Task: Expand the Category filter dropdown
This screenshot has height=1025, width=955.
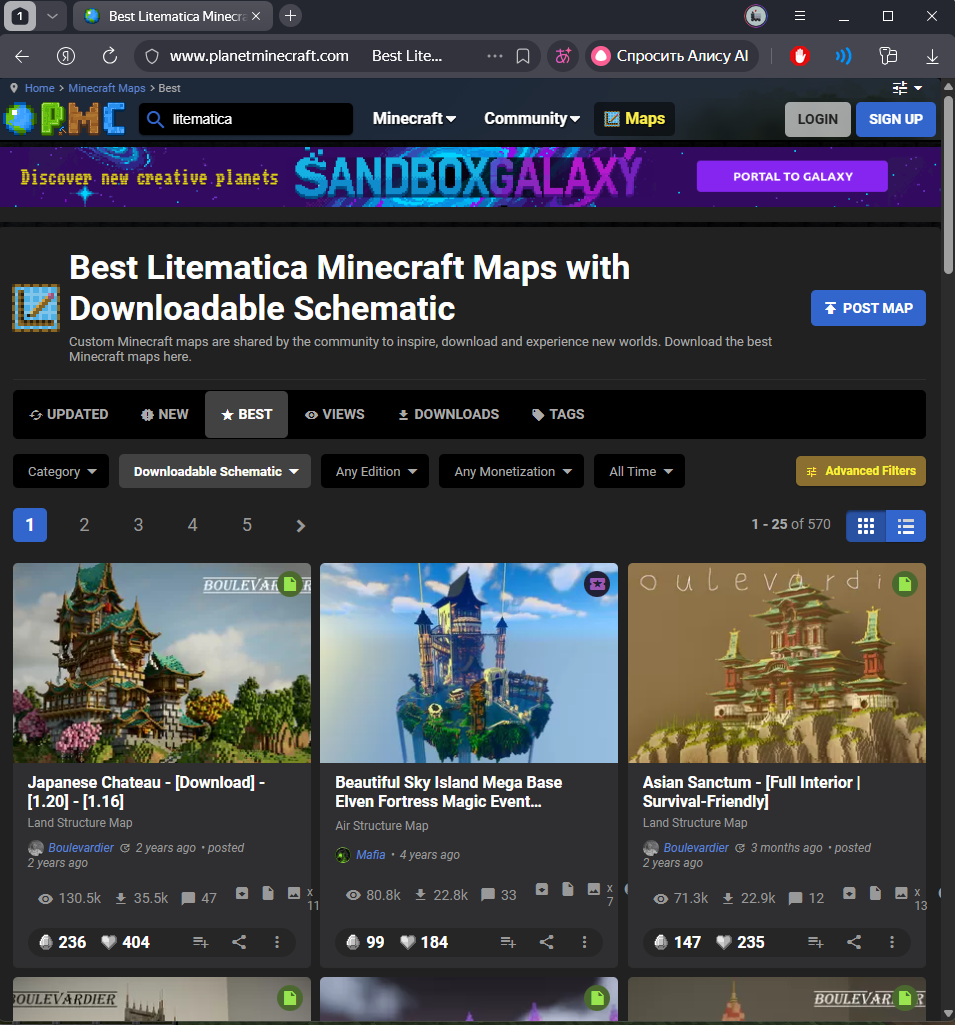Action: (x=61, y=471)
